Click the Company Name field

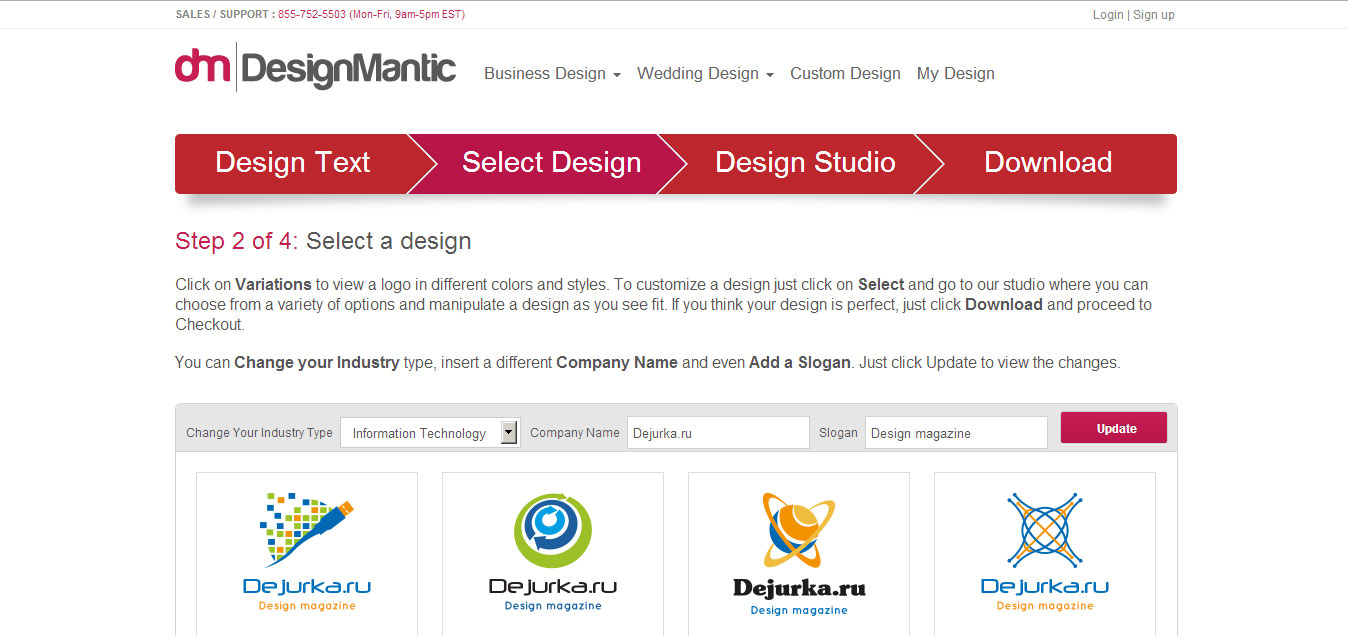(718, 433)
